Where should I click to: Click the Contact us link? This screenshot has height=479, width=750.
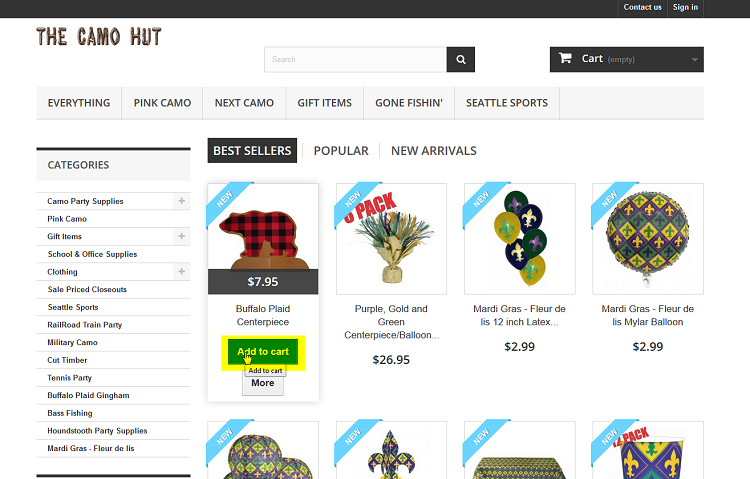pyautogui.click(x=642, y=7)
